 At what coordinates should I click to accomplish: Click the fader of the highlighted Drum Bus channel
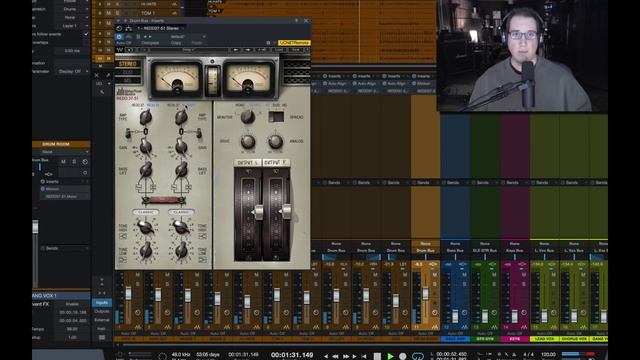tap(425, 293)
